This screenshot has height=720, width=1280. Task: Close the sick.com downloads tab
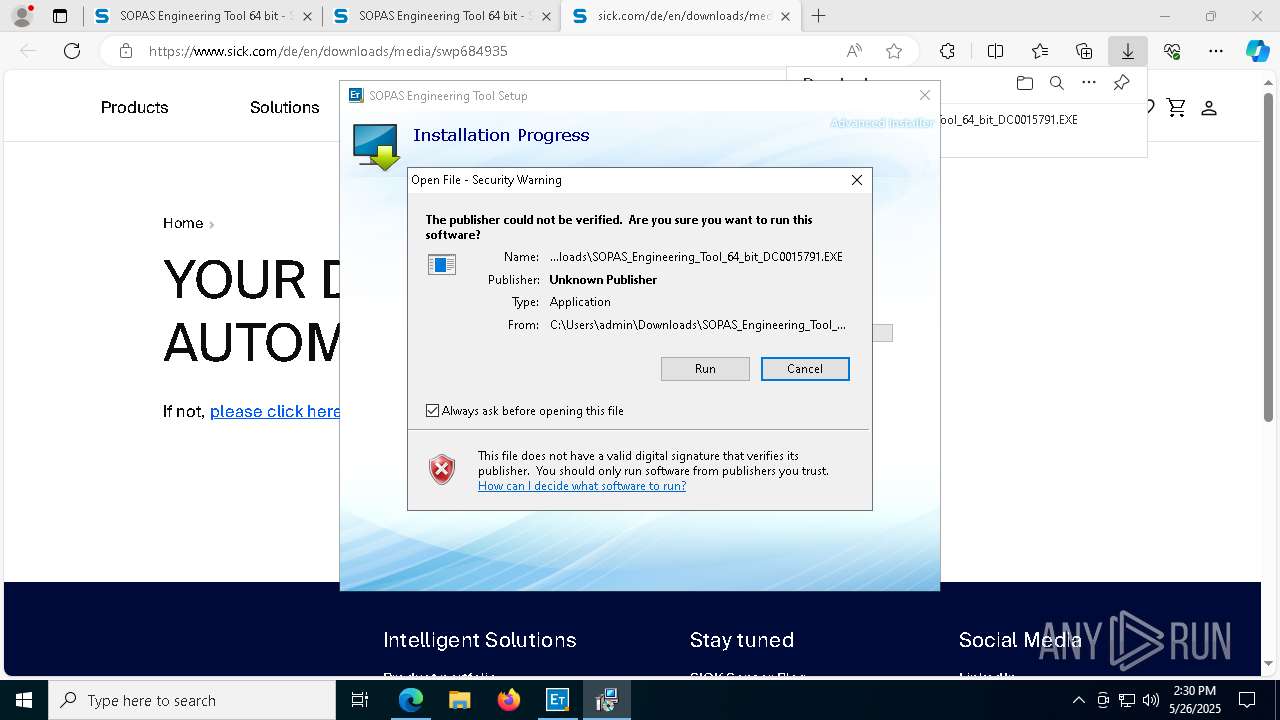785,16
